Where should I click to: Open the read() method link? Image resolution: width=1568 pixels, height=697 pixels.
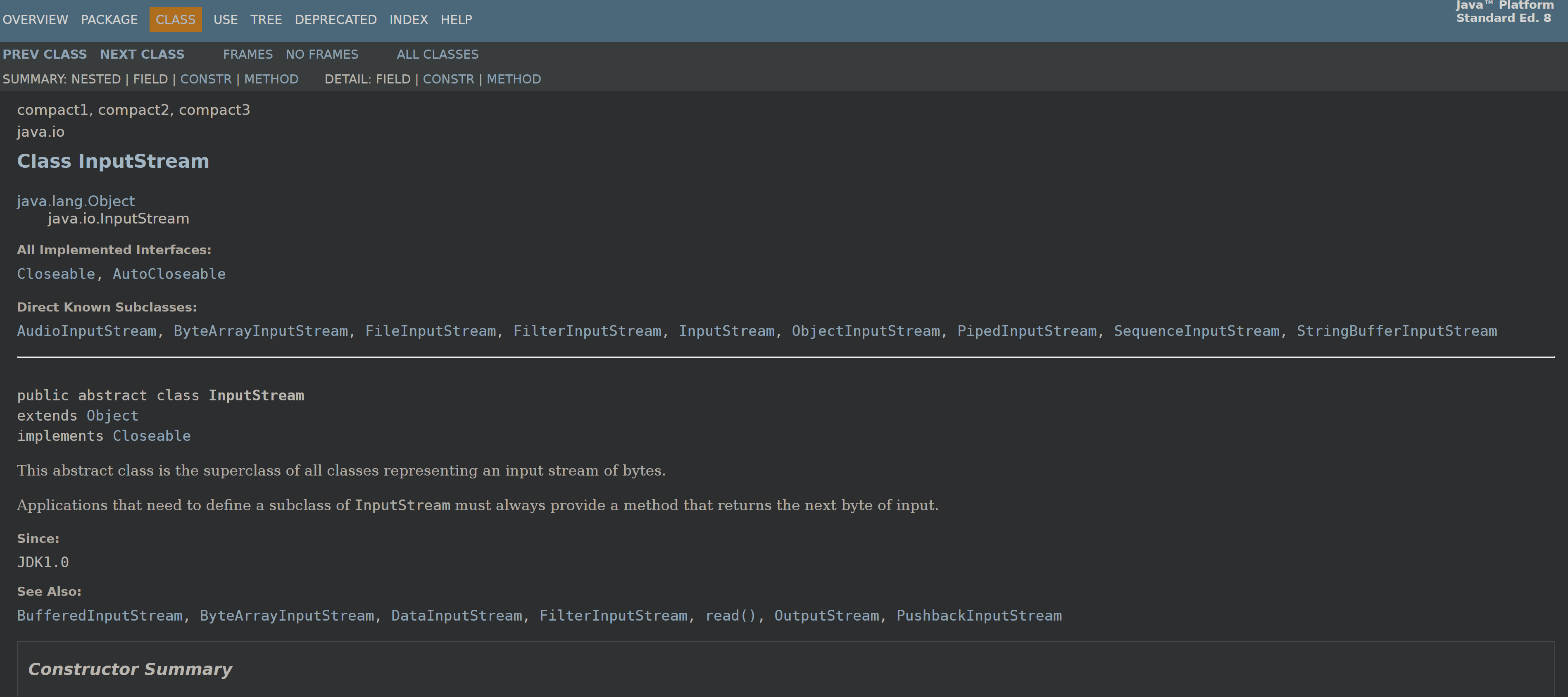click(730, 616)
